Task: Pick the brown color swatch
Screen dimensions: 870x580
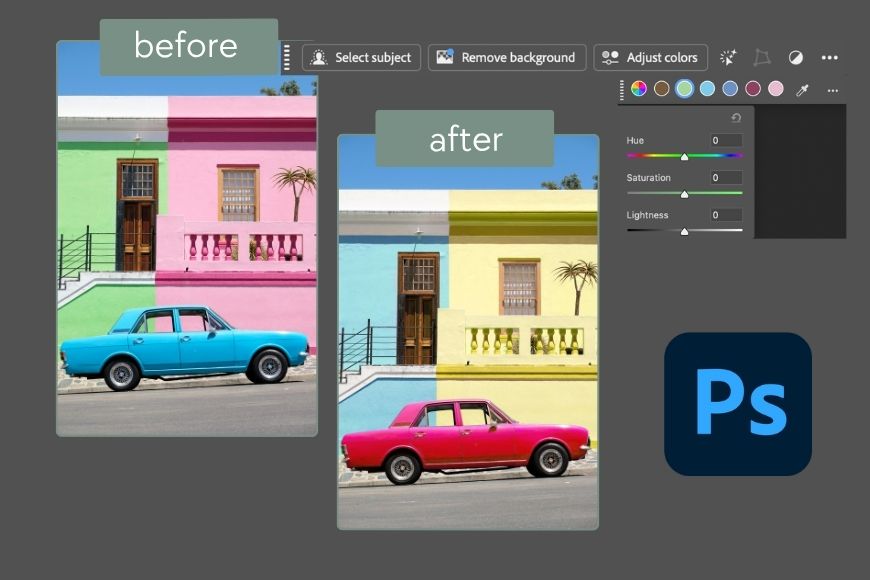Action: (x=661, y=89)
